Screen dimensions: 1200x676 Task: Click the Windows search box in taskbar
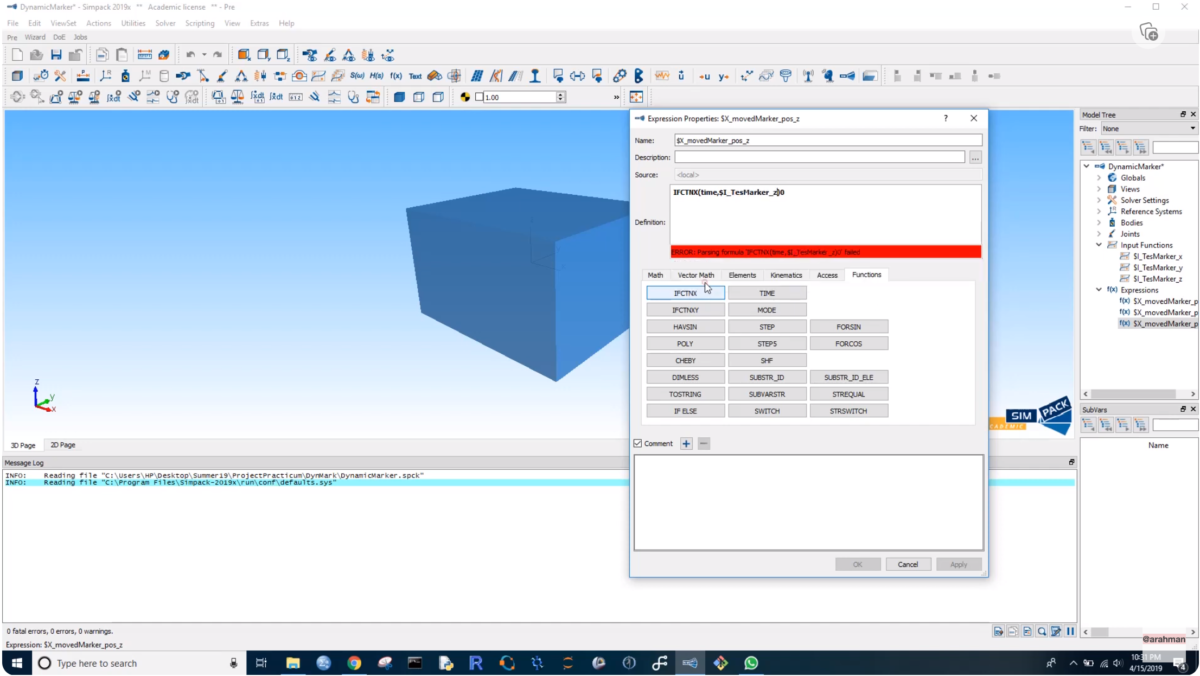(x=138, y=663)
